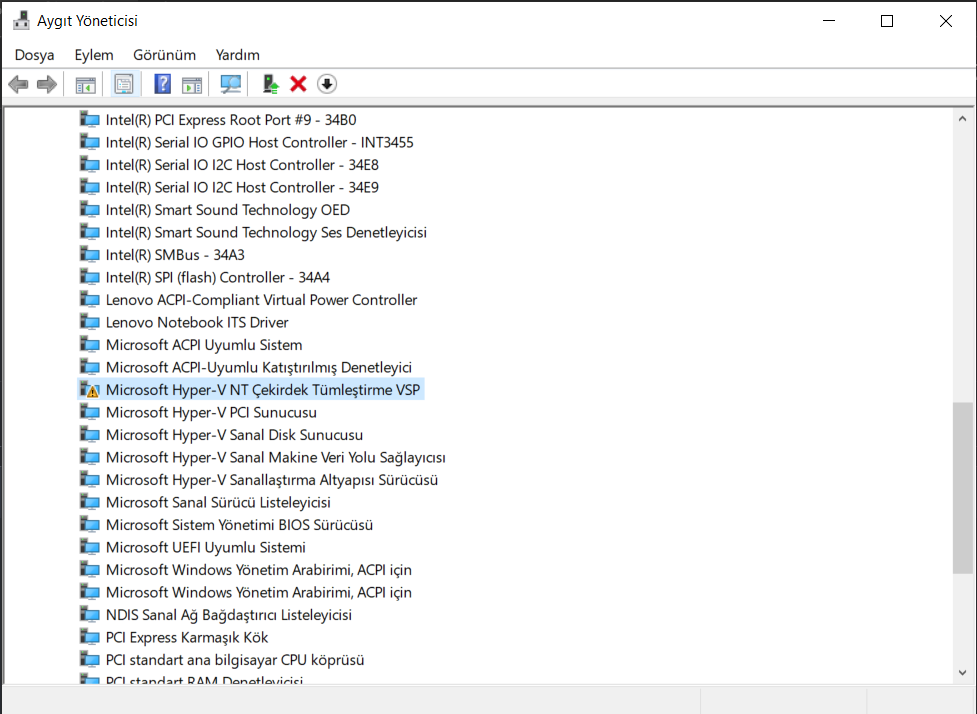
Task: Select Intel(R) Smart Sound Technology OED
Action: (227, 210)
